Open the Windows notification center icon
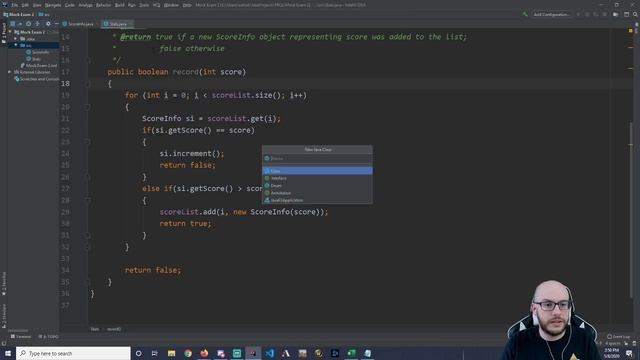This screenshot has height=360, width=640. tap(629, 353)
